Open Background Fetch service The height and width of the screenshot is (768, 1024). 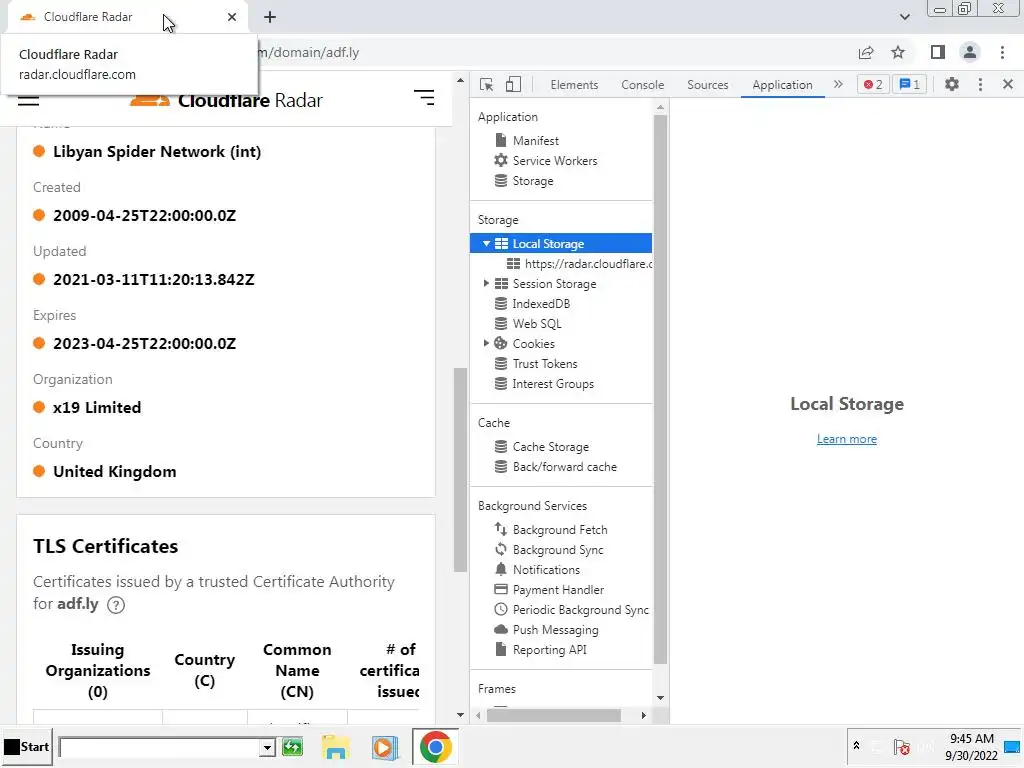click(560, 530)
